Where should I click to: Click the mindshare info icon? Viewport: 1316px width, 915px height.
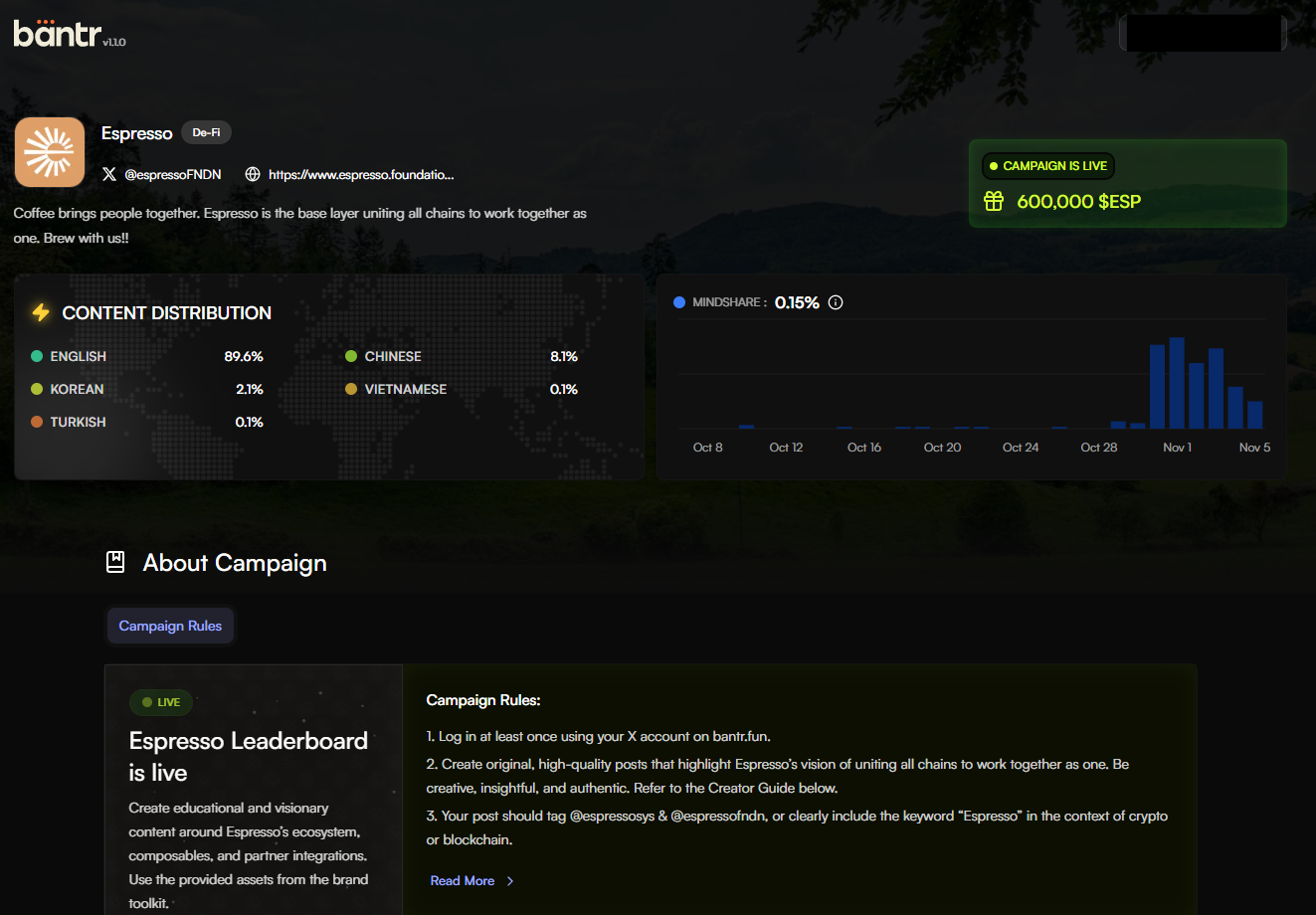[x=836, y=302]
